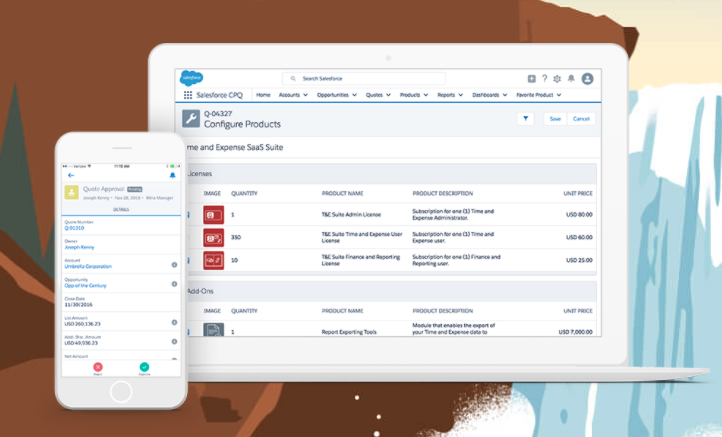
Task: Tap the Opp of the Century link
Action: 85,286
